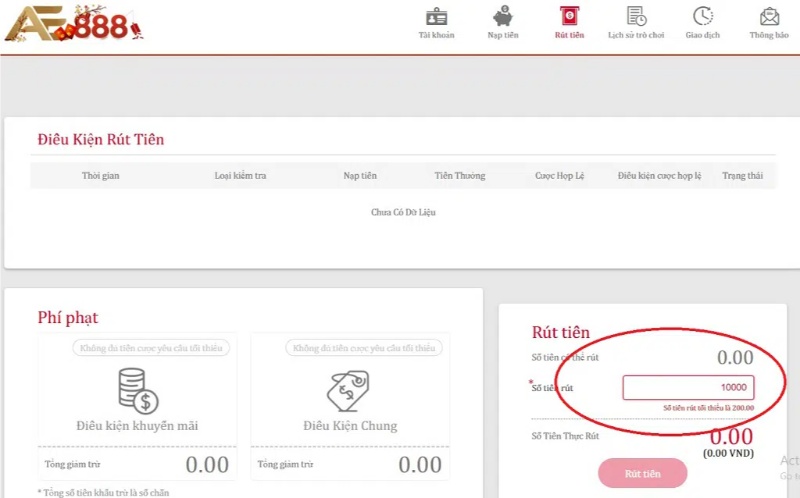This screenshot has width=800, height=498.
Task: Click the Trạng thái column header
Action: point(742,176)
